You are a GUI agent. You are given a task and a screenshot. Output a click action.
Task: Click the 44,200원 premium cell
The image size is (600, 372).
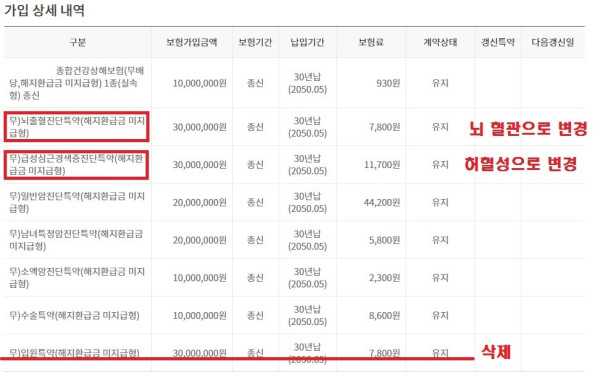tap(382, 202)
